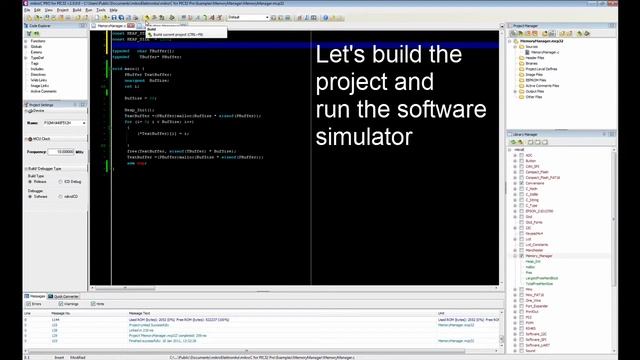Click the Save file toolbar icon

pyautogui.click(x=114, y=18)
